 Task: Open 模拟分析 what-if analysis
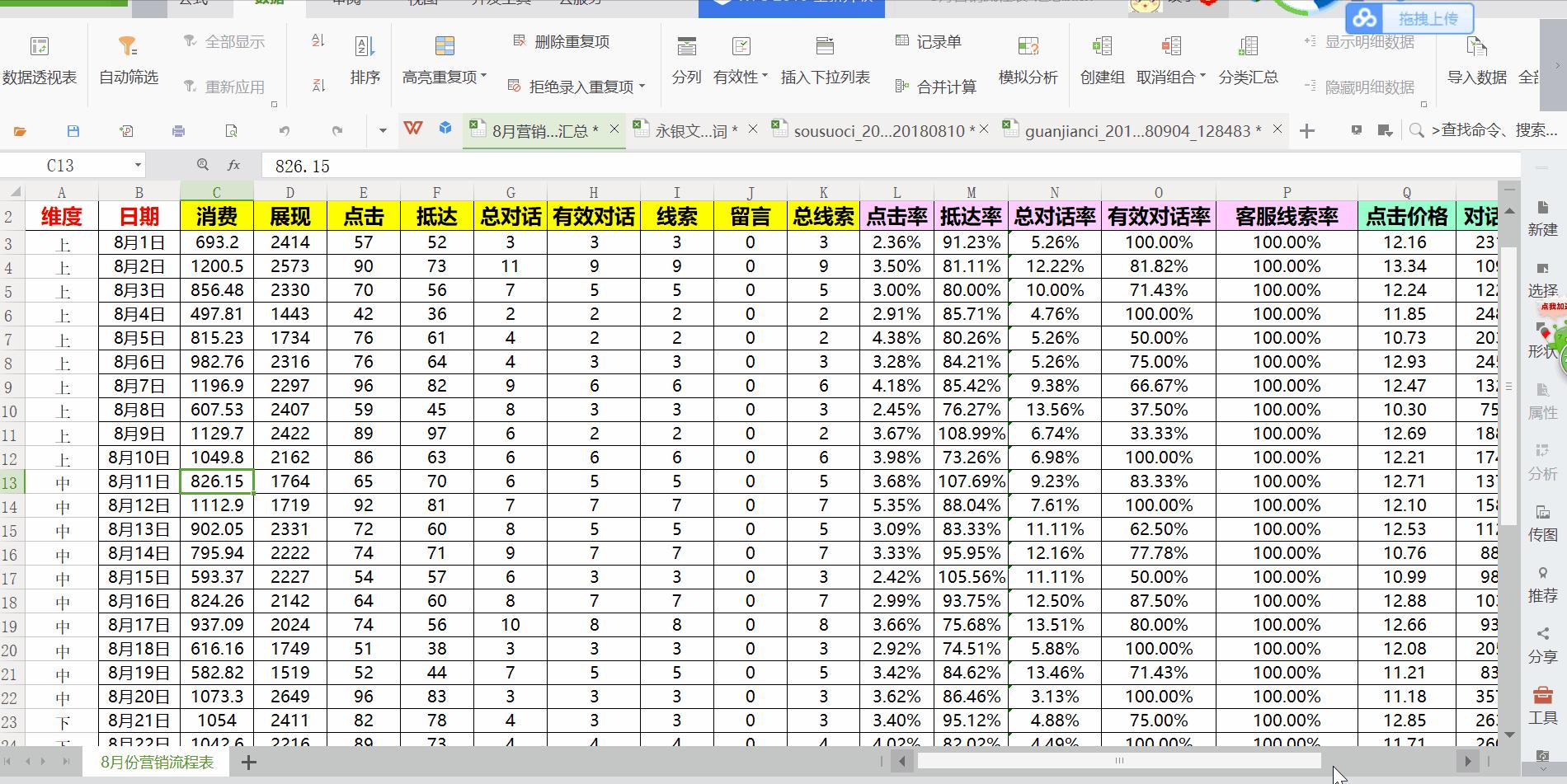[x=1028, y=58]
